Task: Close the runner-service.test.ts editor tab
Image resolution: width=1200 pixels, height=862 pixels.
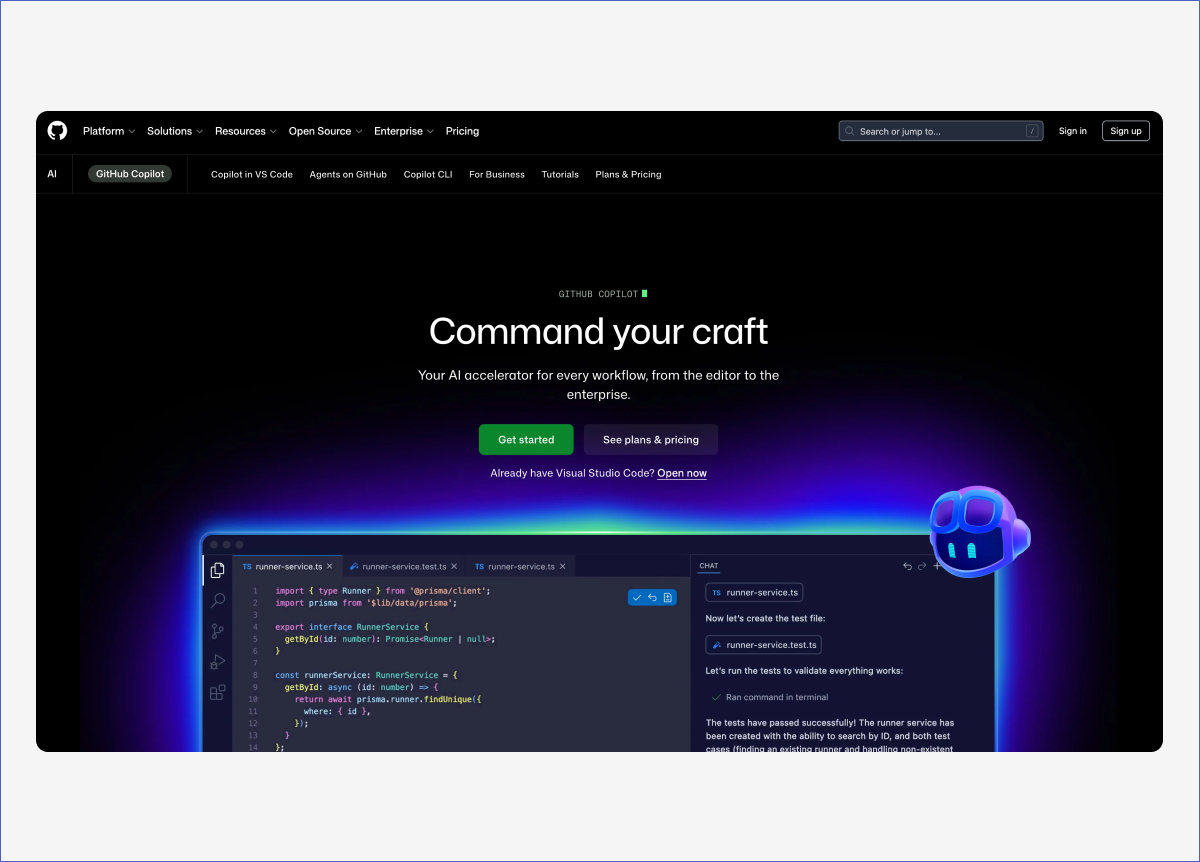Action: (455, 566)
